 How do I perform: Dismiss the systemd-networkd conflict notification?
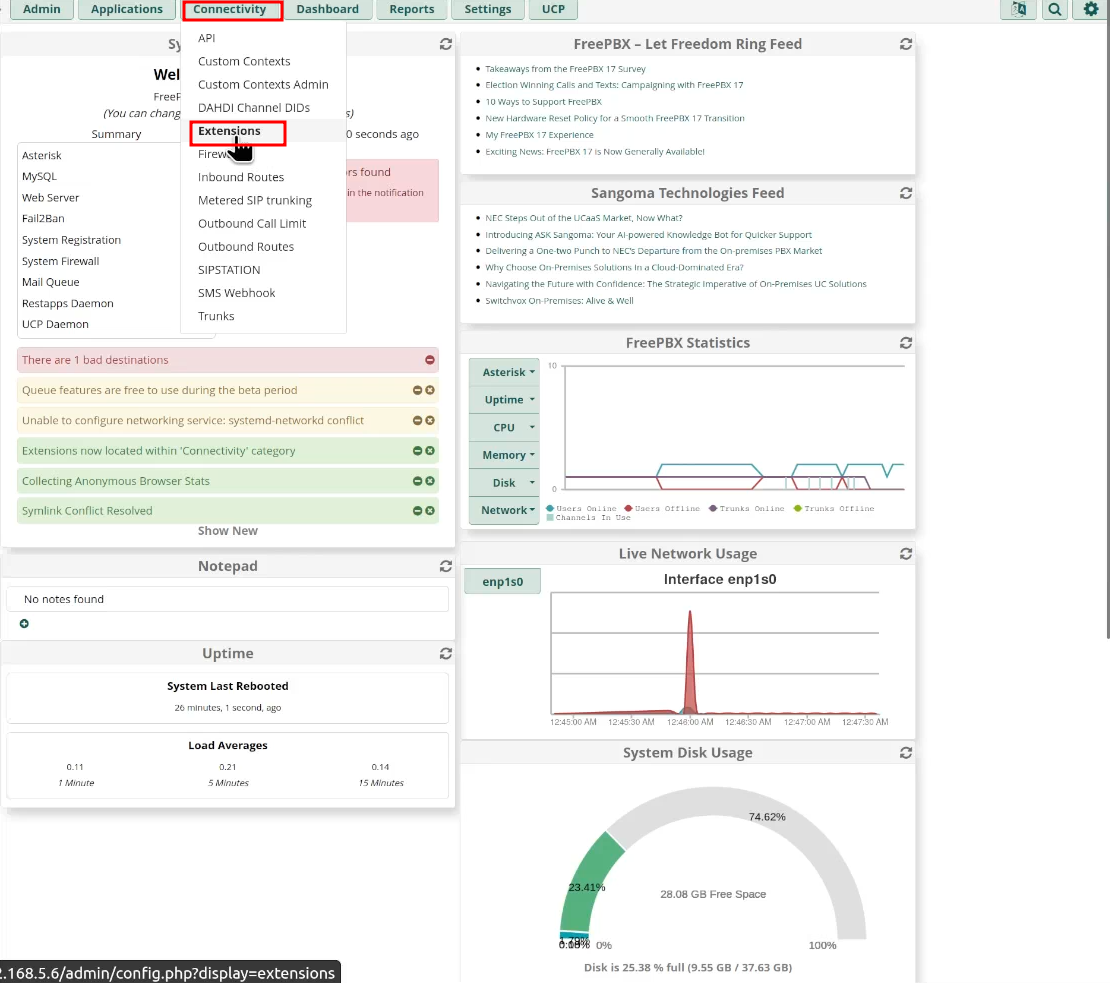(430, 420)
